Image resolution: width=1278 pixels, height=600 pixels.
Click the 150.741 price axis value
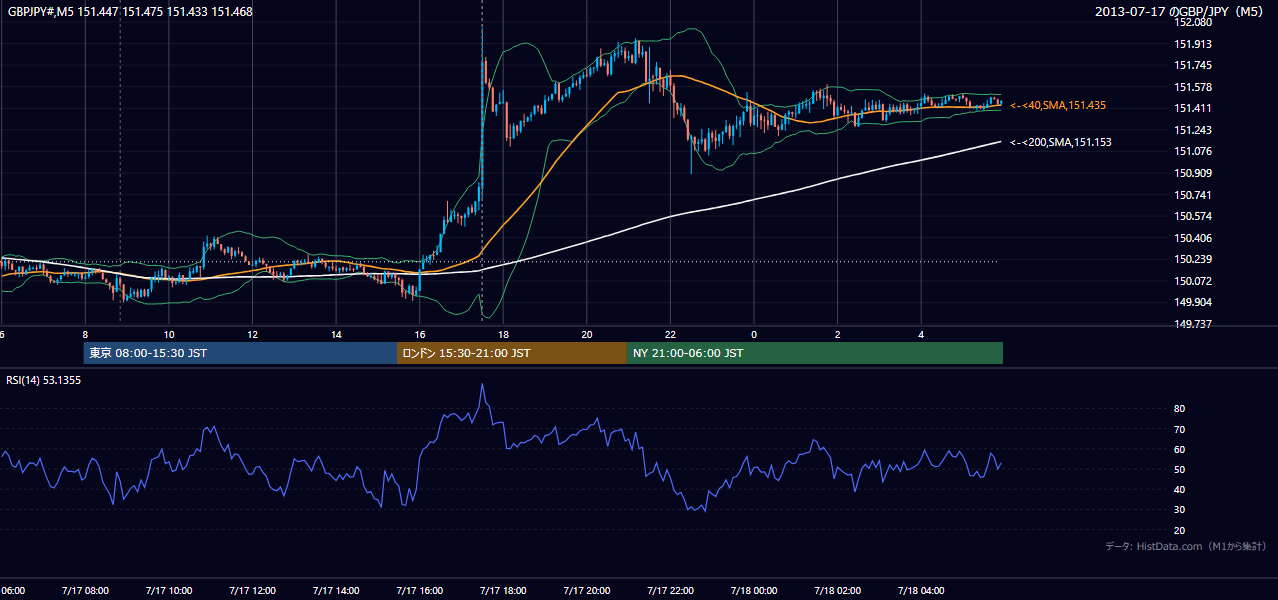click(x=1192, y=195)
